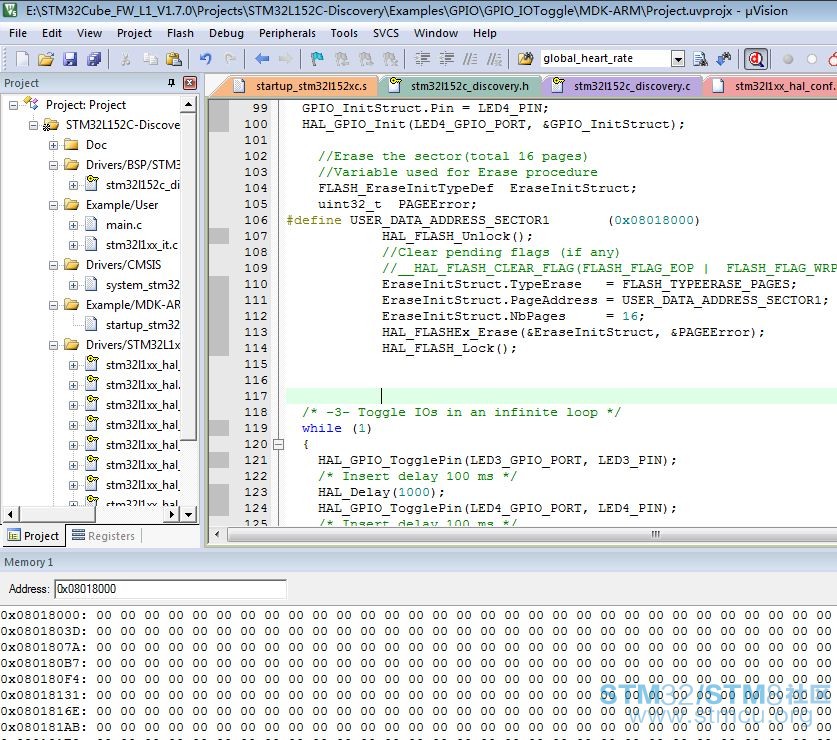Viewport: 837px width, 740px height.
Task: Click the Memory 1 Address field
Action: point(170,589)
